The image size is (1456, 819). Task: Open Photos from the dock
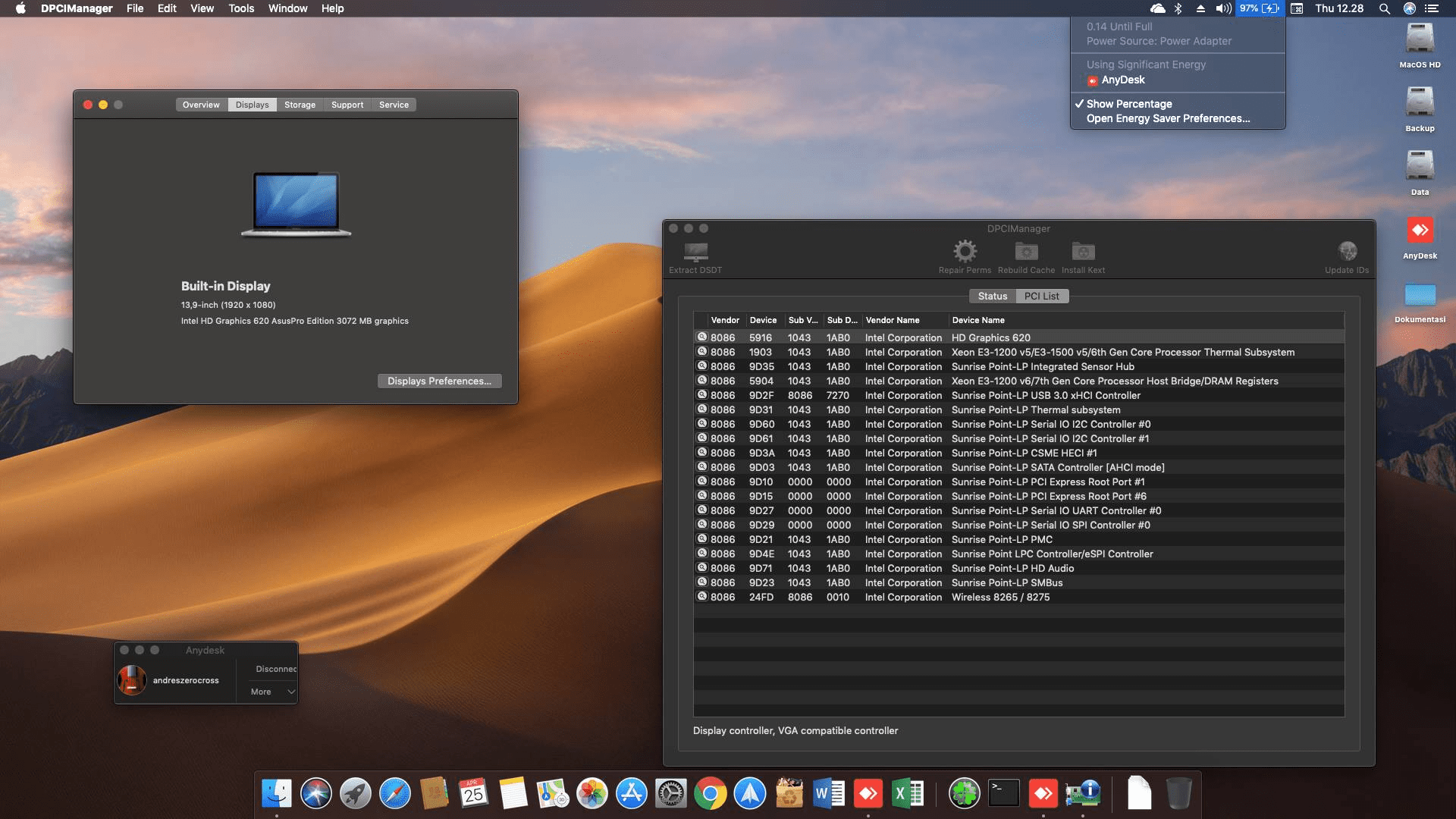point(592,794)
